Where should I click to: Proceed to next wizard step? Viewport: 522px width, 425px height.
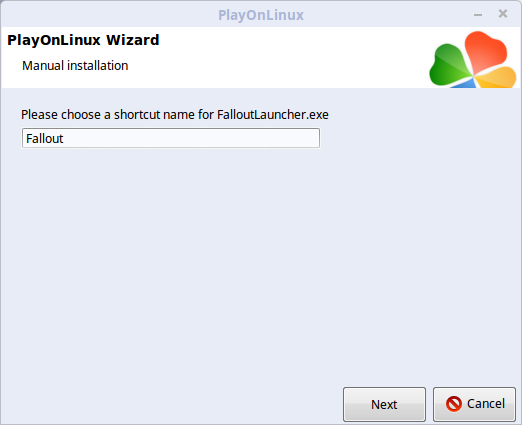pos(384,404)
